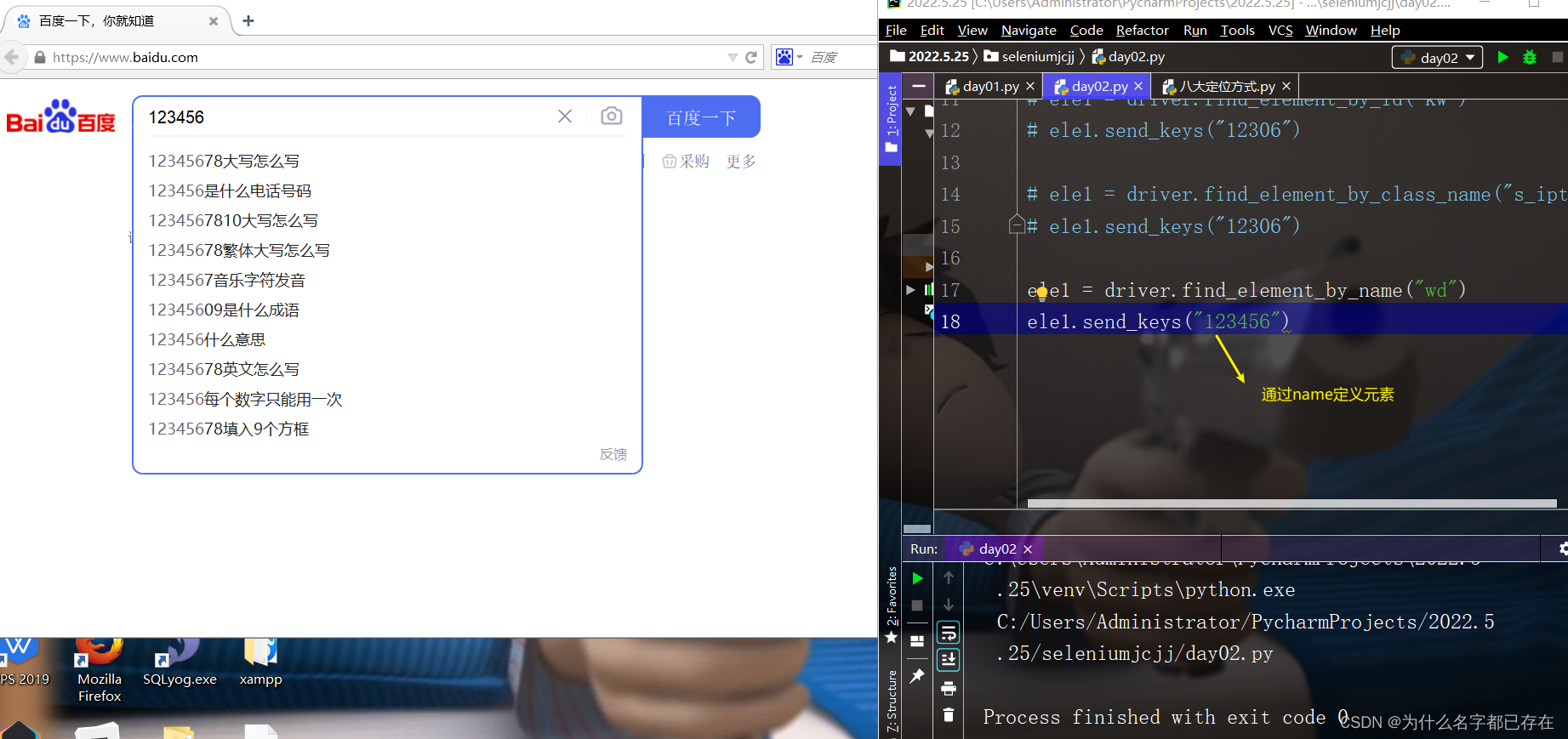The width and height of the screenshot is (1568, 739).
Task: Open the URL bar history dropdown arrow
Action: pyautogui.click(x=733, y=57)
